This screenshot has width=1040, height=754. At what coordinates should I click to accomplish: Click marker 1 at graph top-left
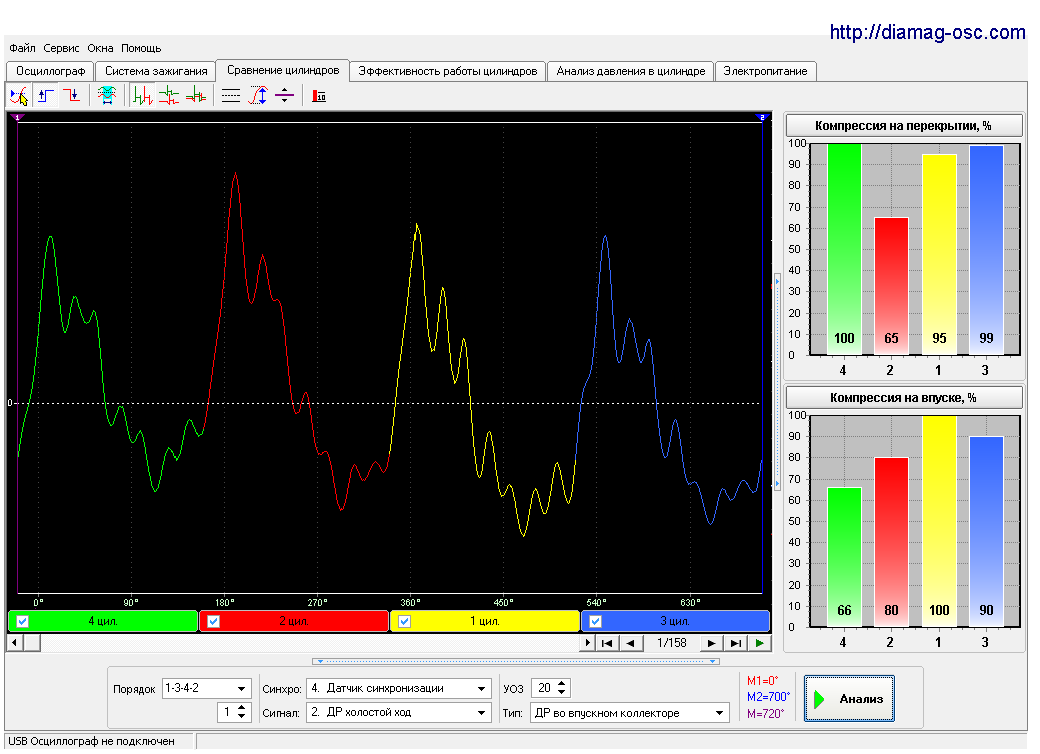click(x=18, y=117)
